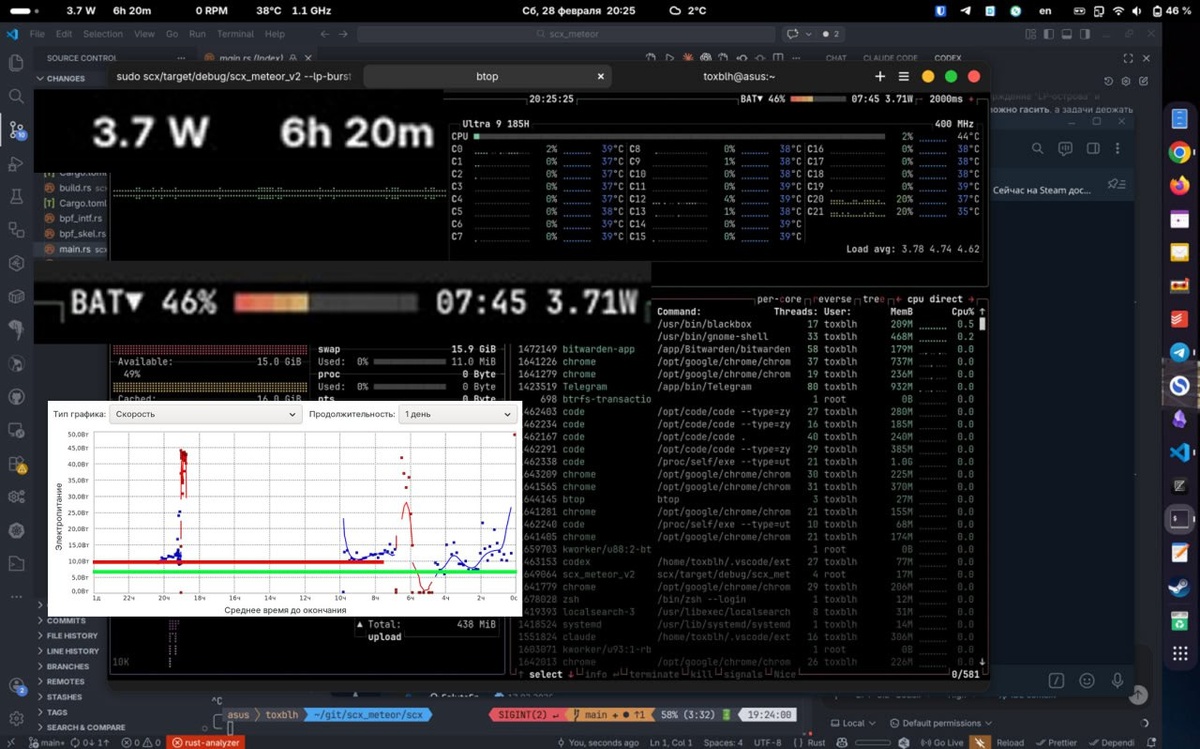The height and width of the screenshot is (749, 1200).
Task: Maximize the Codex chat panel
Action: pos(1129,58)
